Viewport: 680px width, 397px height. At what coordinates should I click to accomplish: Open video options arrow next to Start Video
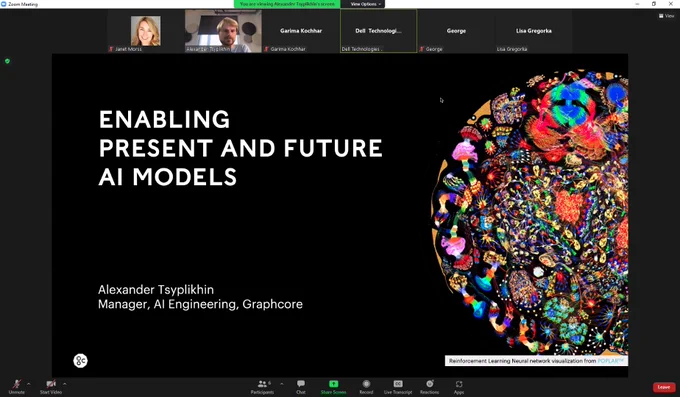coord(65,384)
